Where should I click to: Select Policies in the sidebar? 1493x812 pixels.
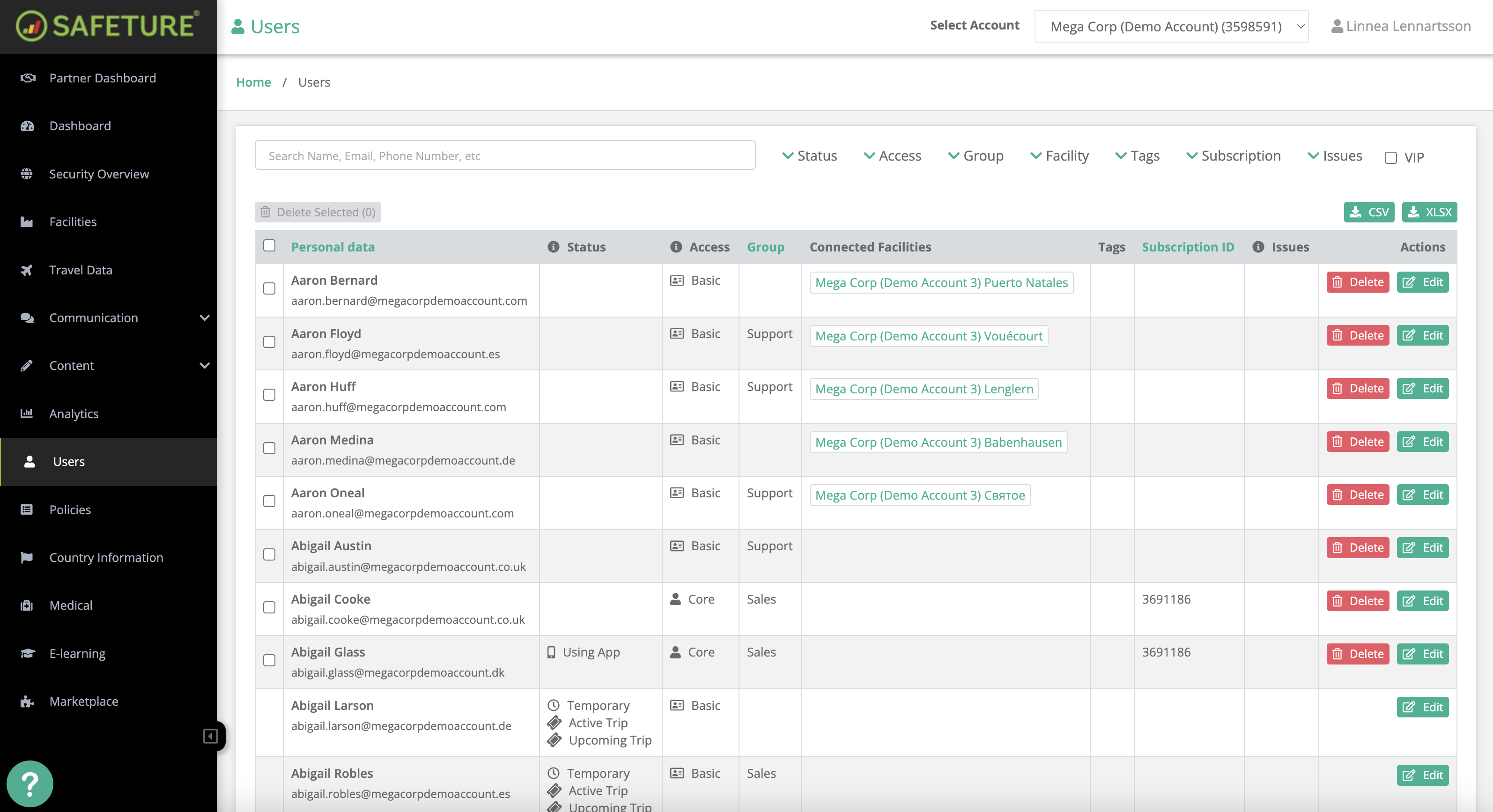[x=70, y=509]
